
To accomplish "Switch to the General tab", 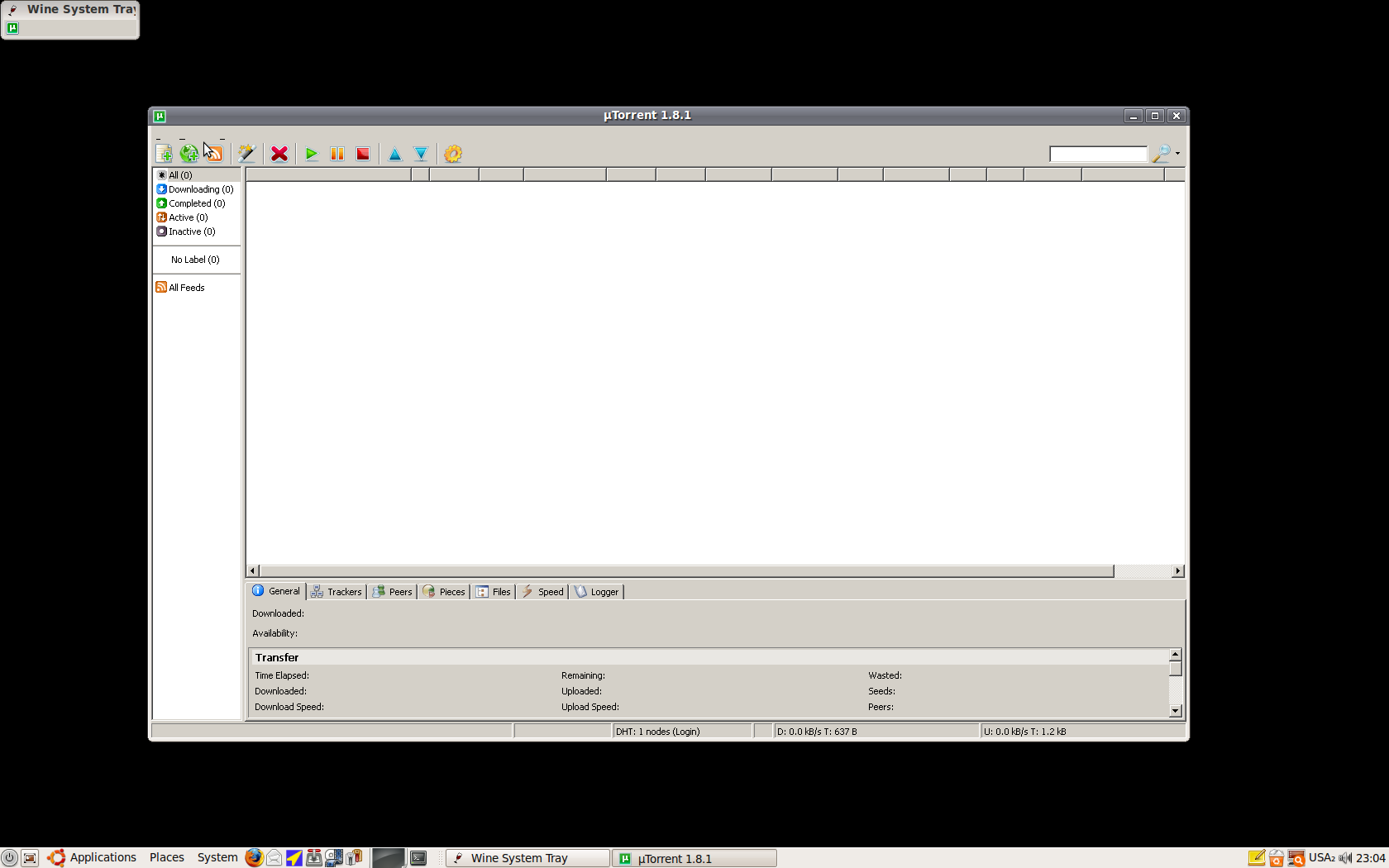I will [276, 591].
